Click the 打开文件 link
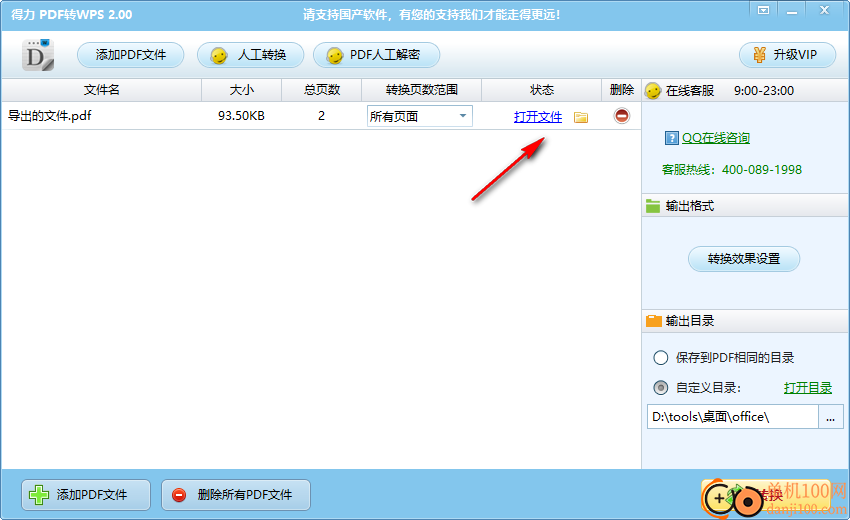The height and width of the screenshot is (520, 850). point(538,117)
